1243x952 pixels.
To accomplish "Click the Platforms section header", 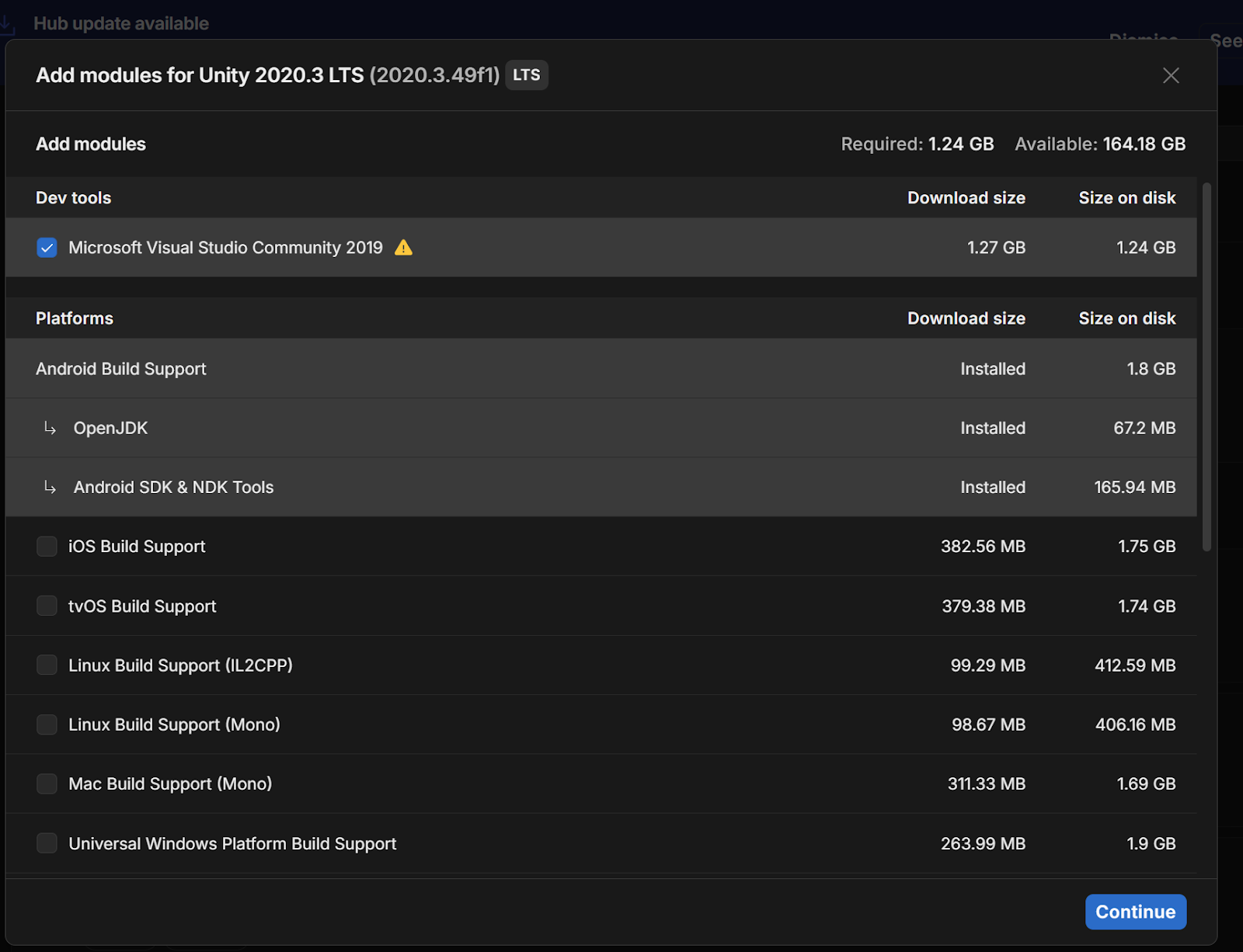I will (x=75, y=318).
